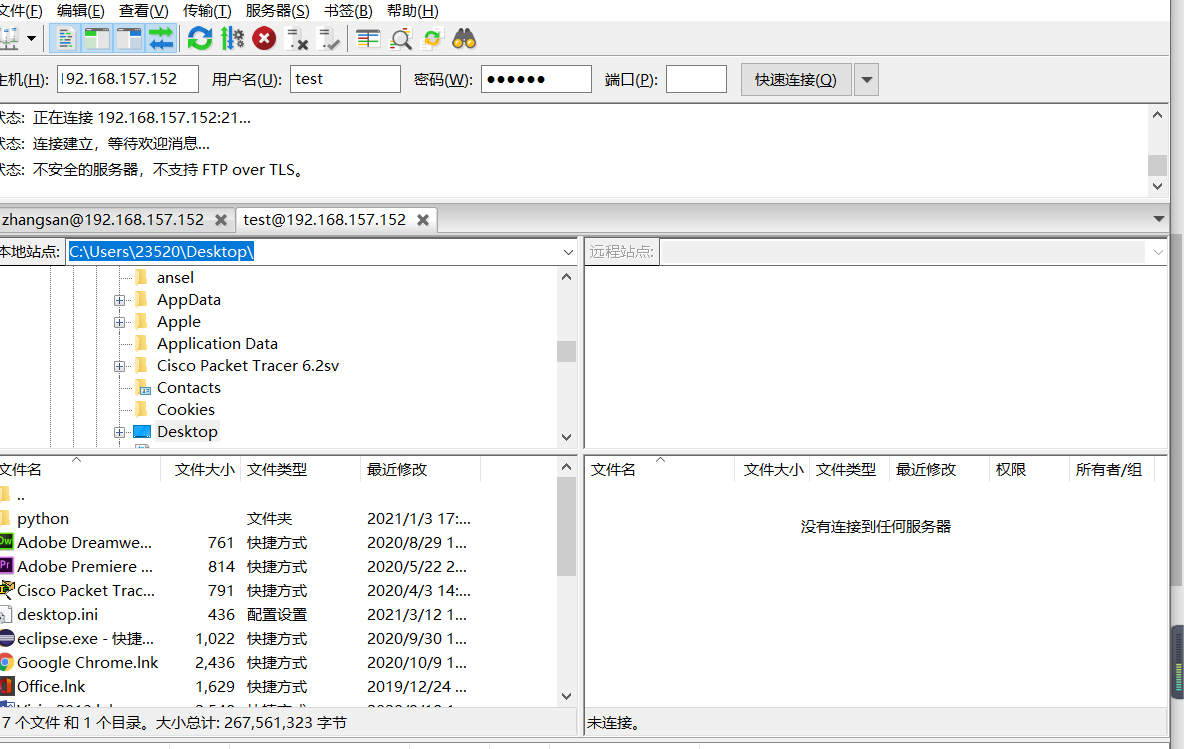Sort remote list by 权限 column
1184x749 pixels.
1028,470
